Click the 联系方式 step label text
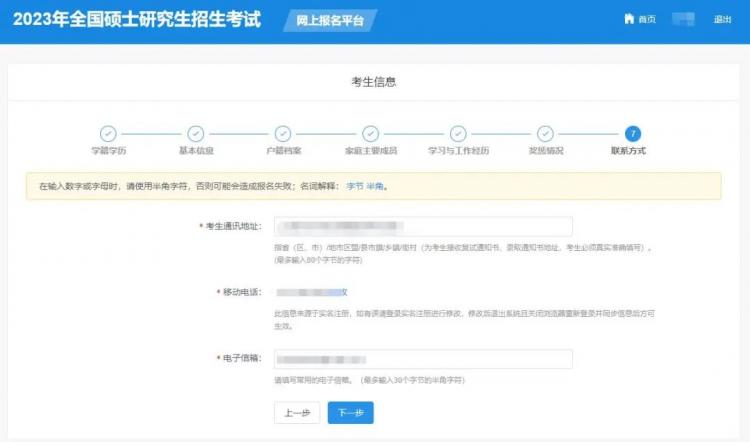The image size is (750, 442). [x=628, y=151]
